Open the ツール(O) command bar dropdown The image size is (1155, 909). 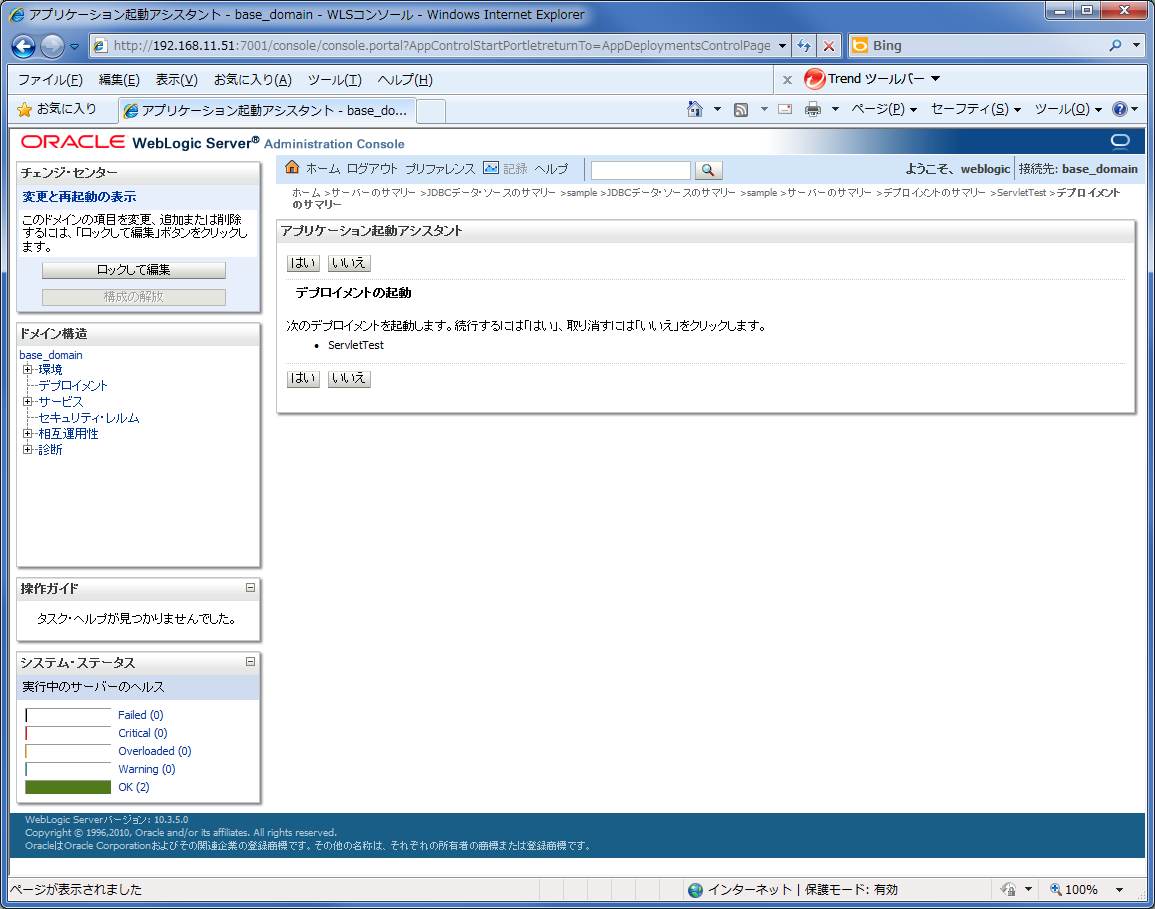point(1068,109)
